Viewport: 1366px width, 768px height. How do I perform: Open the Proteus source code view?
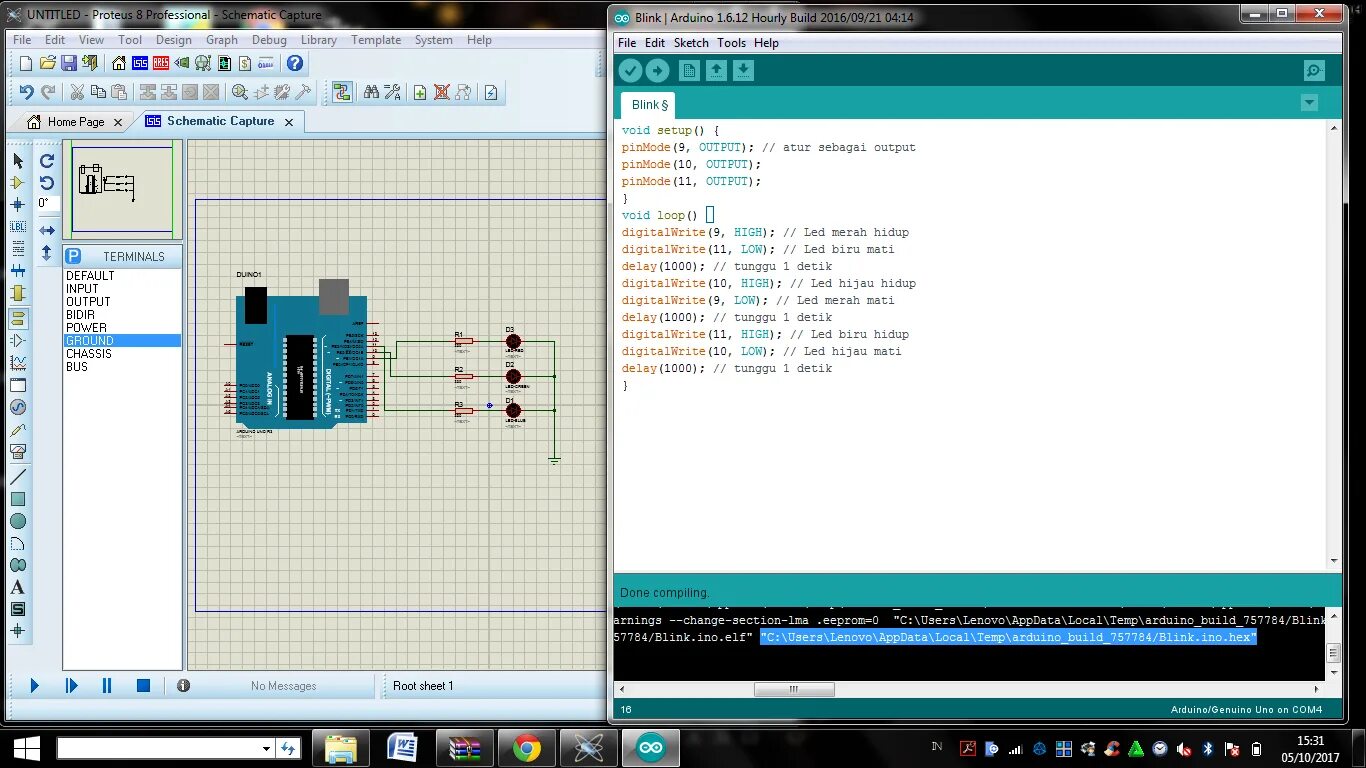coord(266,63)
